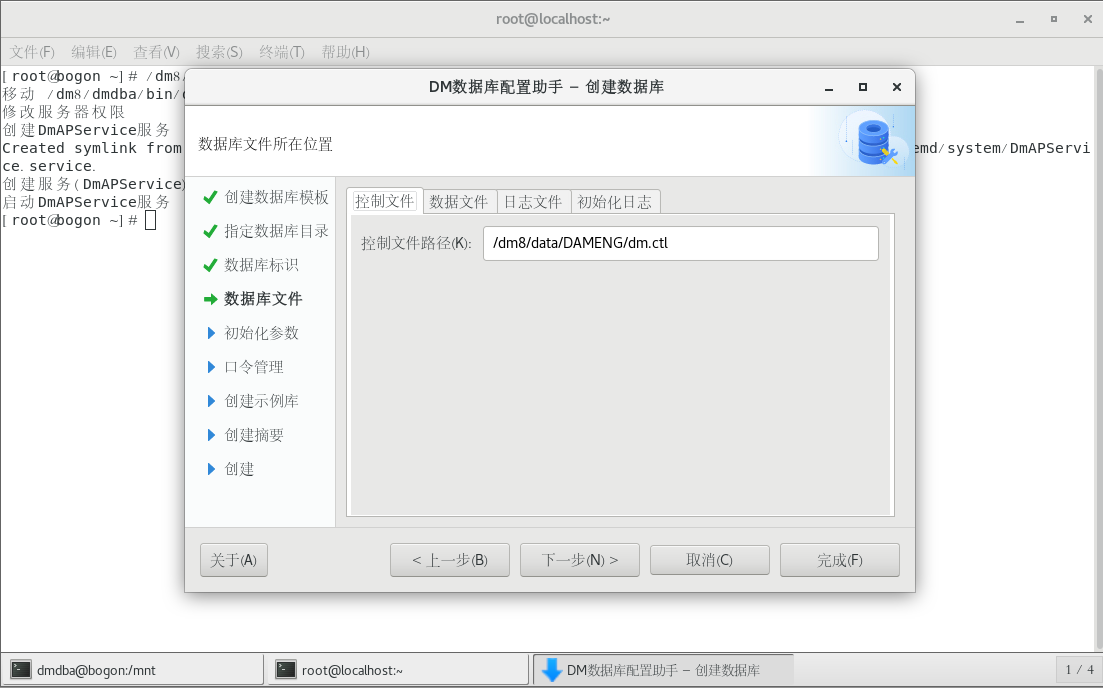Image resolution: width=1103 pixels, height=689 pixels.
Task: Close the DM数据库配置助手 dialog
Action: [896, 87]
